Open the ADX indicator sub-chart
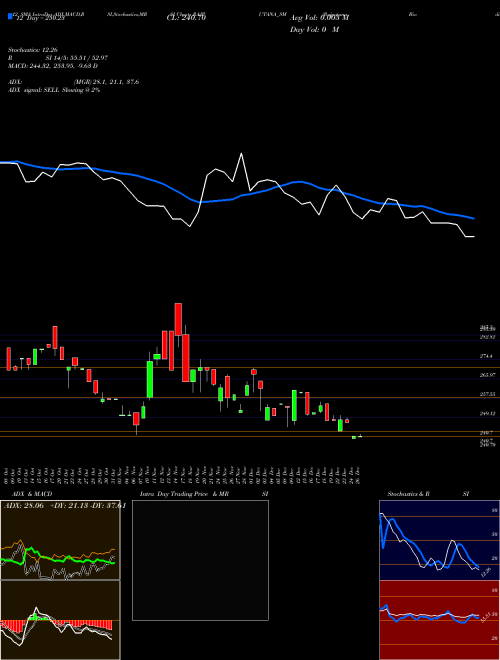Screen dimensions: 500x660 pos(60,540)
